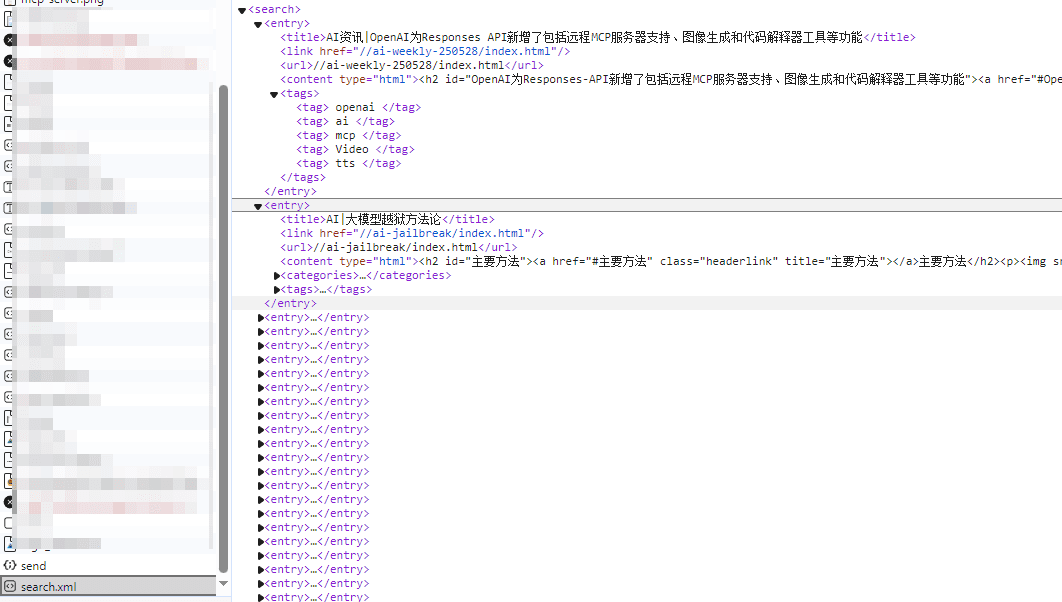Click the mcp tag line
The image size is (1062, 602).
point(347,136)
